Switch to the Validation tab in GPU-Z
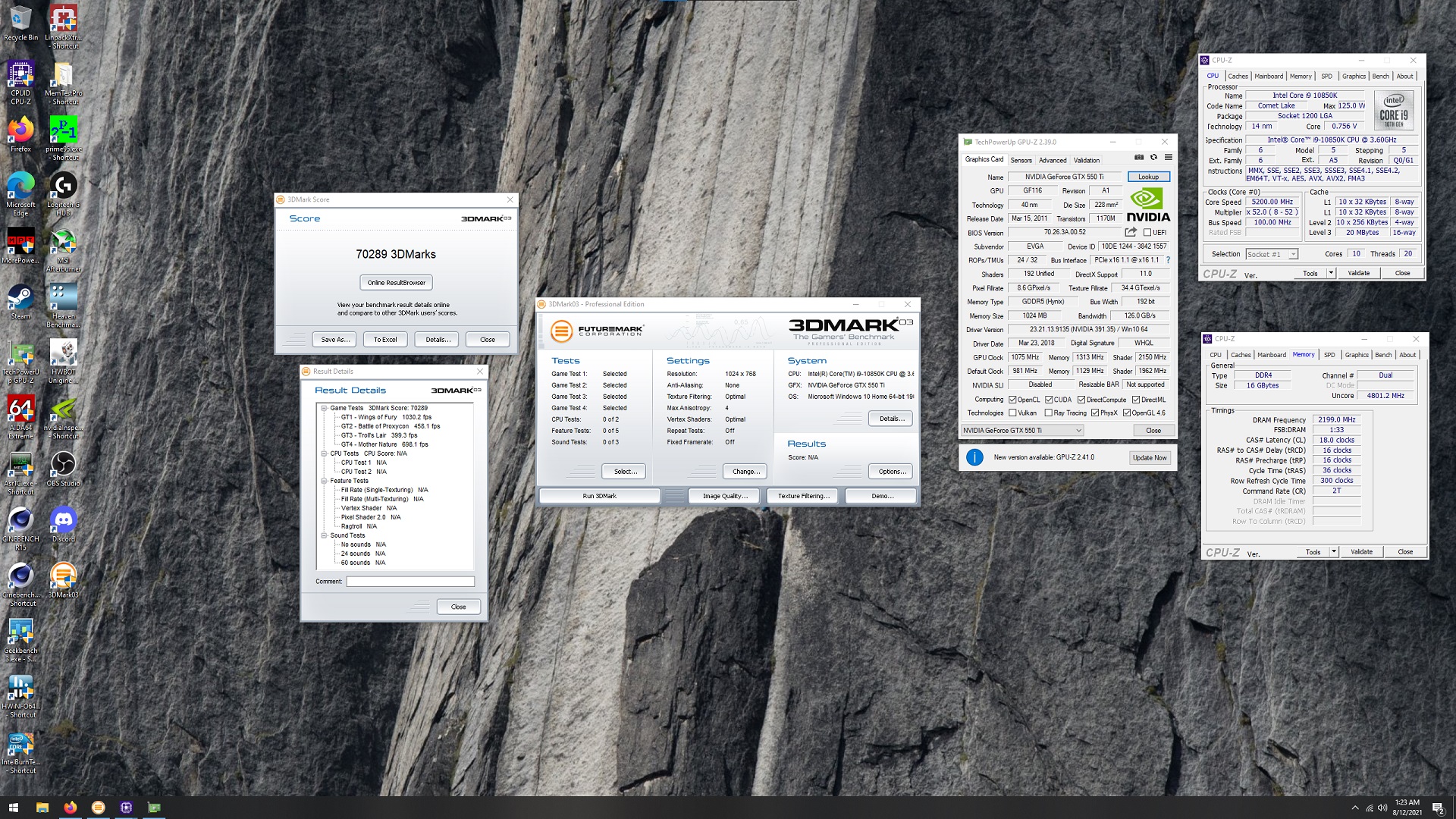Viewport: 1456px width, 819px height. tap(1087, 160)
